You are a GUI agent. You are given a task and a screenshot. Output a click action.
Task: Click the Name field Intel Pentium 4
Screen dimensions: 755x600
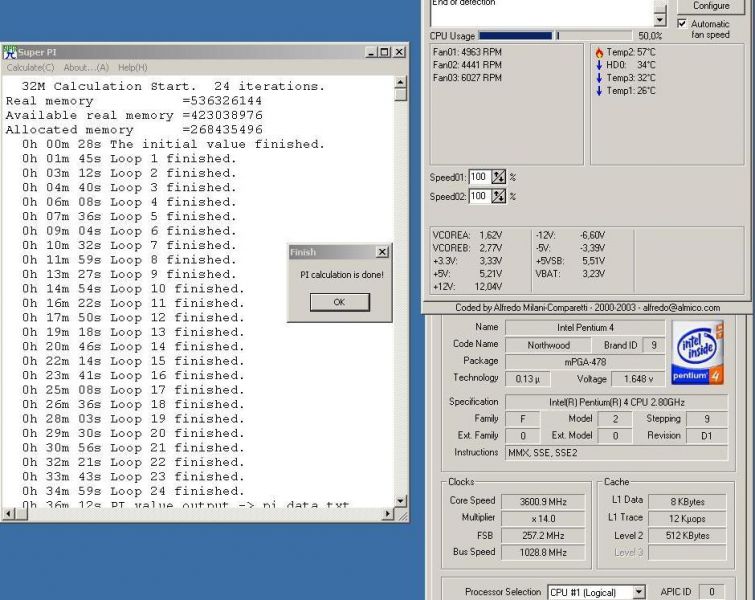pos(585,327)
